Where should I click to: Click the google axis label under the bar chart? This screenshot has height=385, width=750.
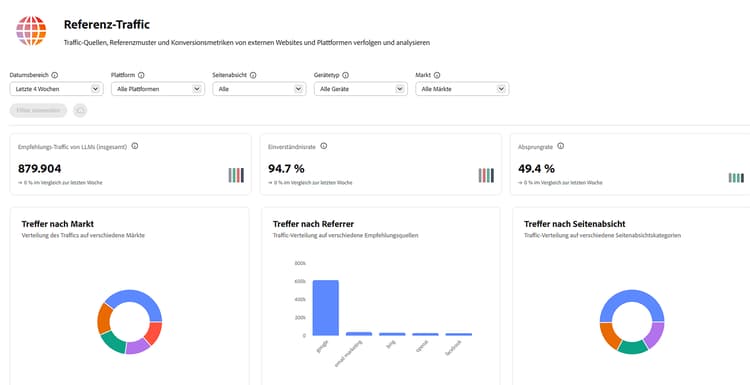click(321, 347)
